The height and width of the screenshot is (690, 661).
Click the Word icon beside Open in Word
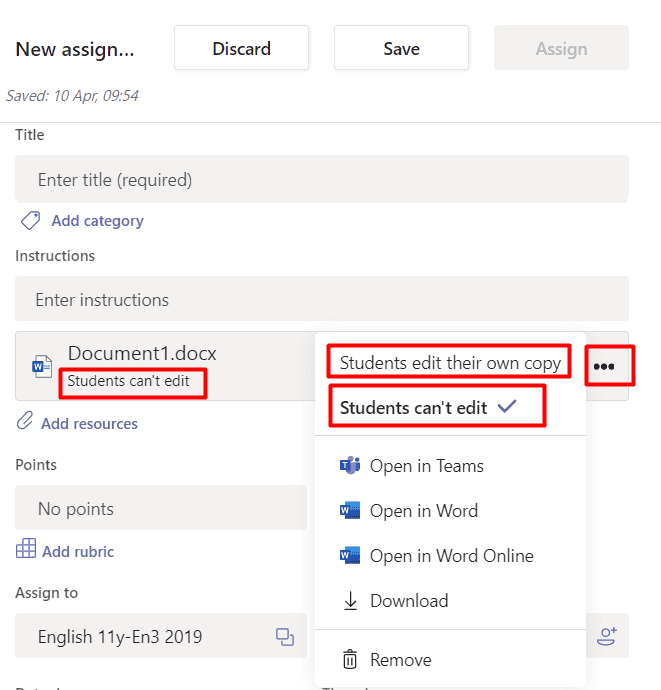[x=350, y=510]
